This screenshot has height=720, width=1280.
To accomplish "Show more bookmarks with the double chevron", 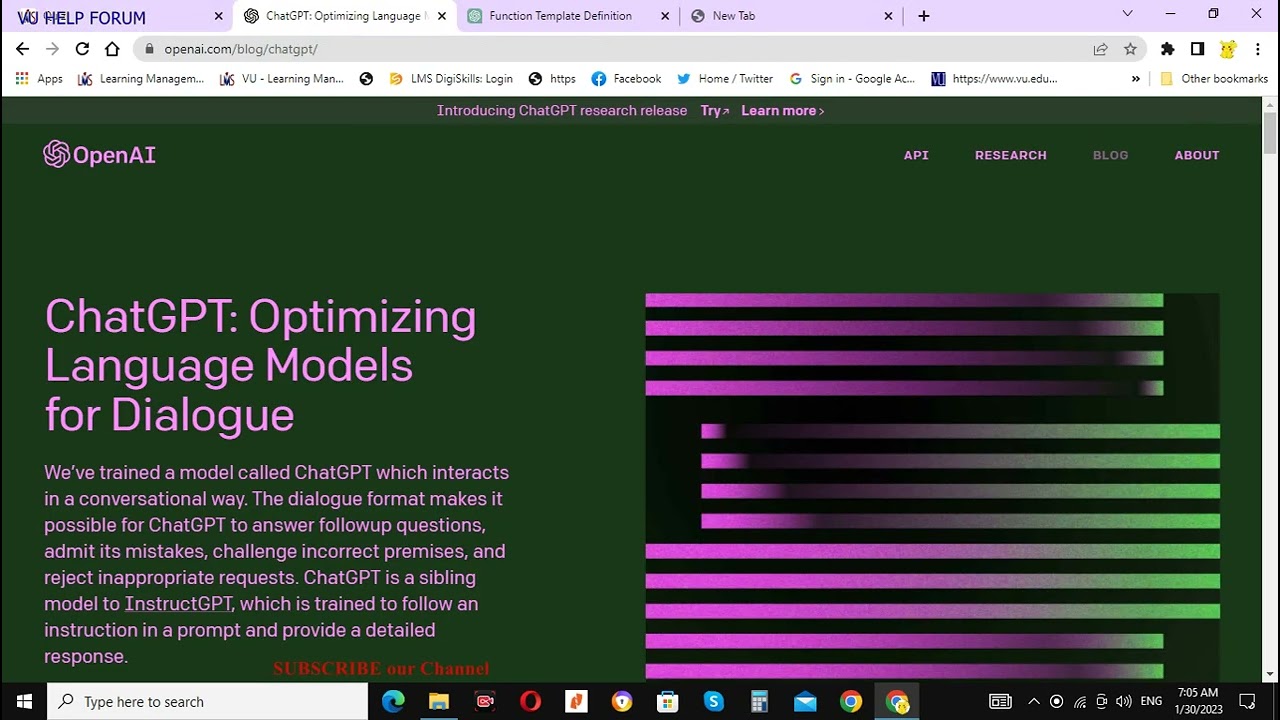I will (1136, 78).
